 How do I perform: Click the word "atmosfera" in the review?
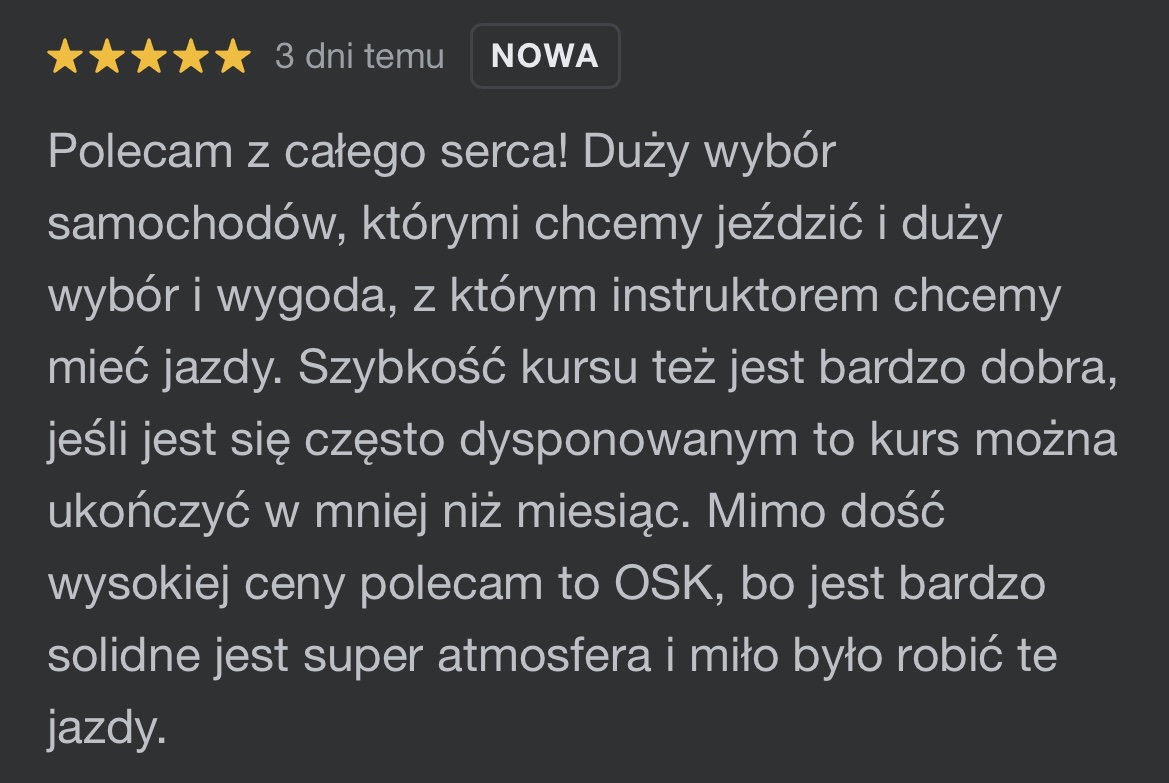pyautogui.click(x=543, y=657)
